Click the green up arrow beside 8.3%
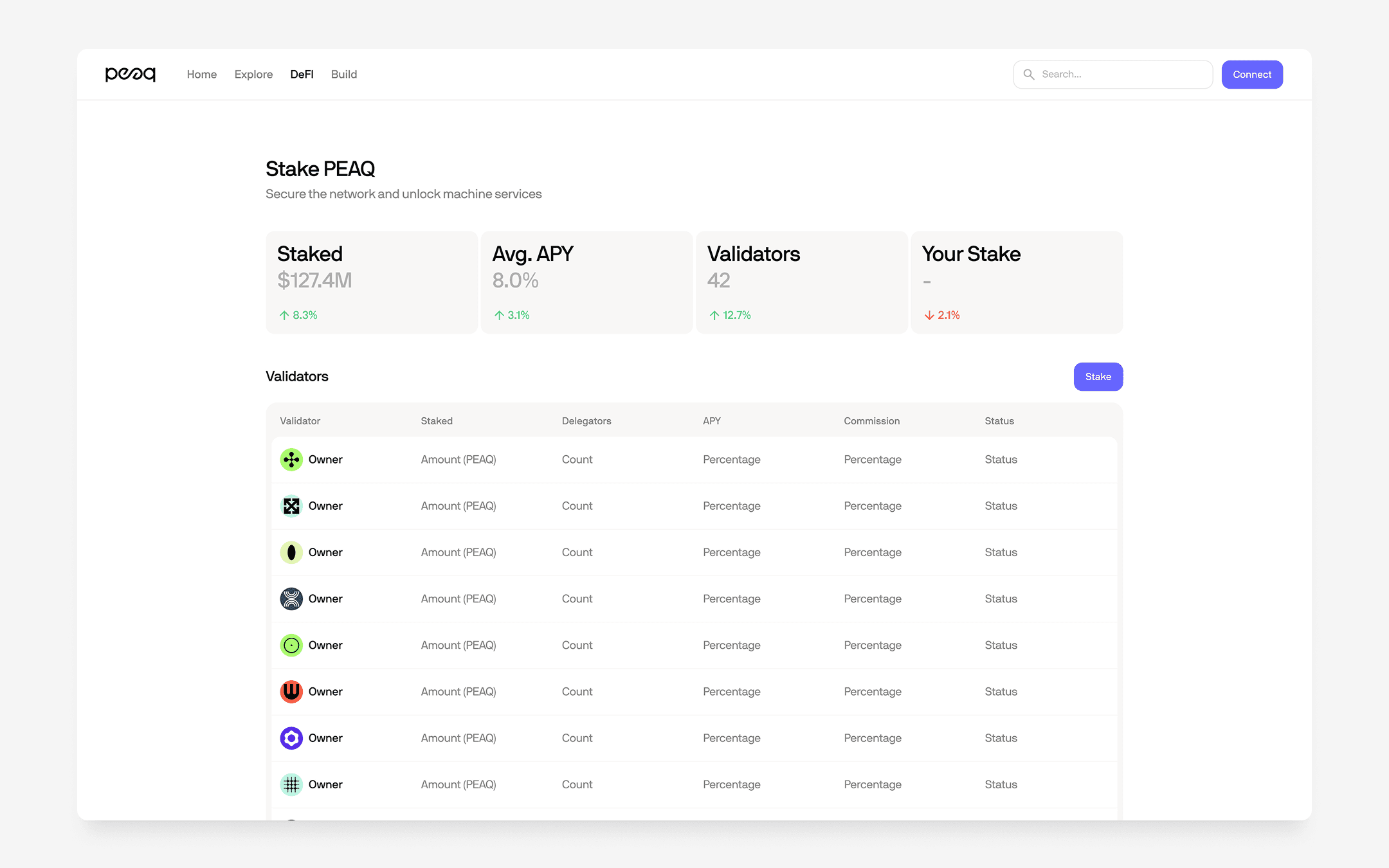The width and height of the screenshot is (1389, 868). click(x=284, y=315)
